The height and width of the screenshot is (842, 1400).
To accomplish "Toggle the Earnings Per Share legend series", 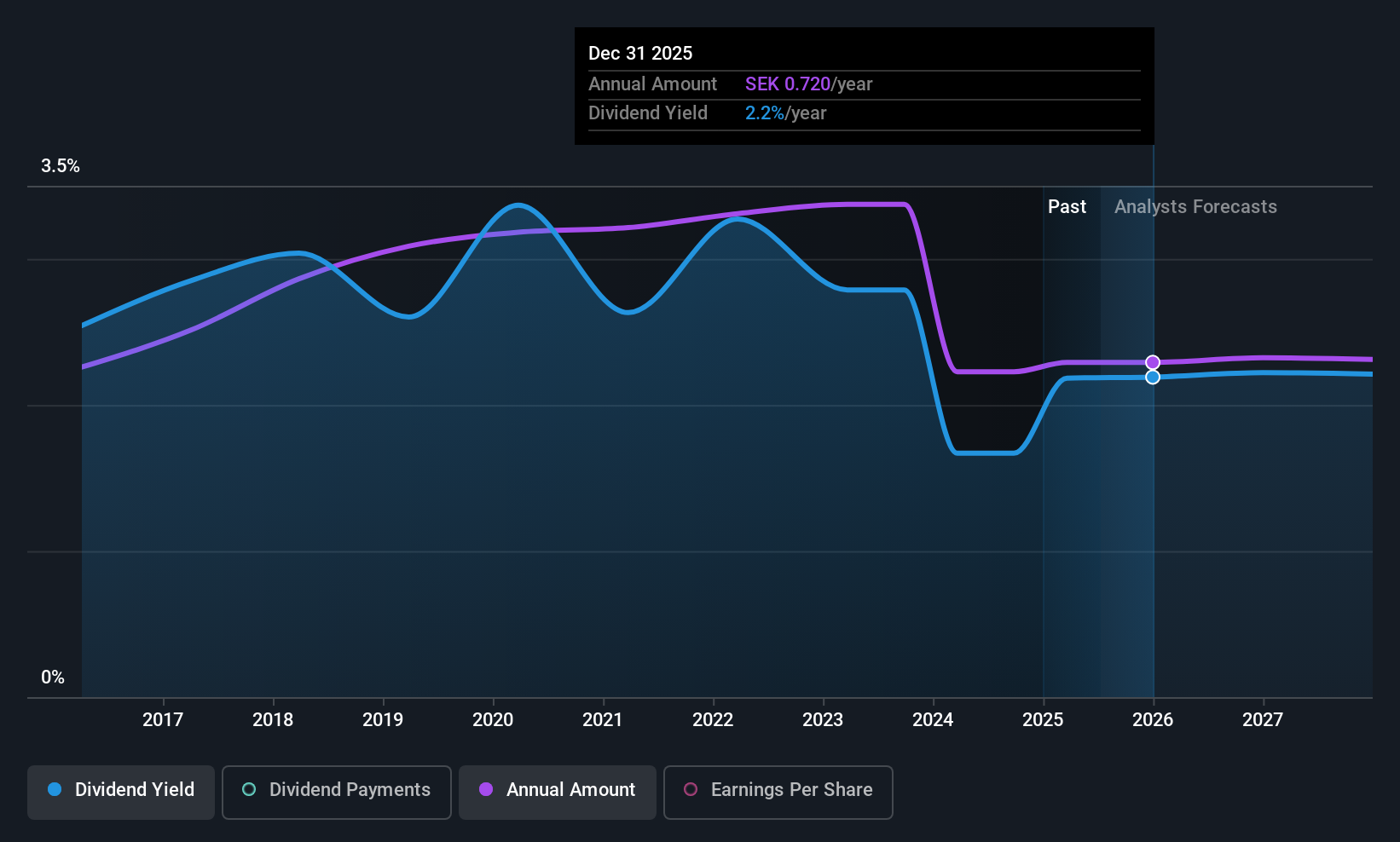I will [x=778, y=793].
